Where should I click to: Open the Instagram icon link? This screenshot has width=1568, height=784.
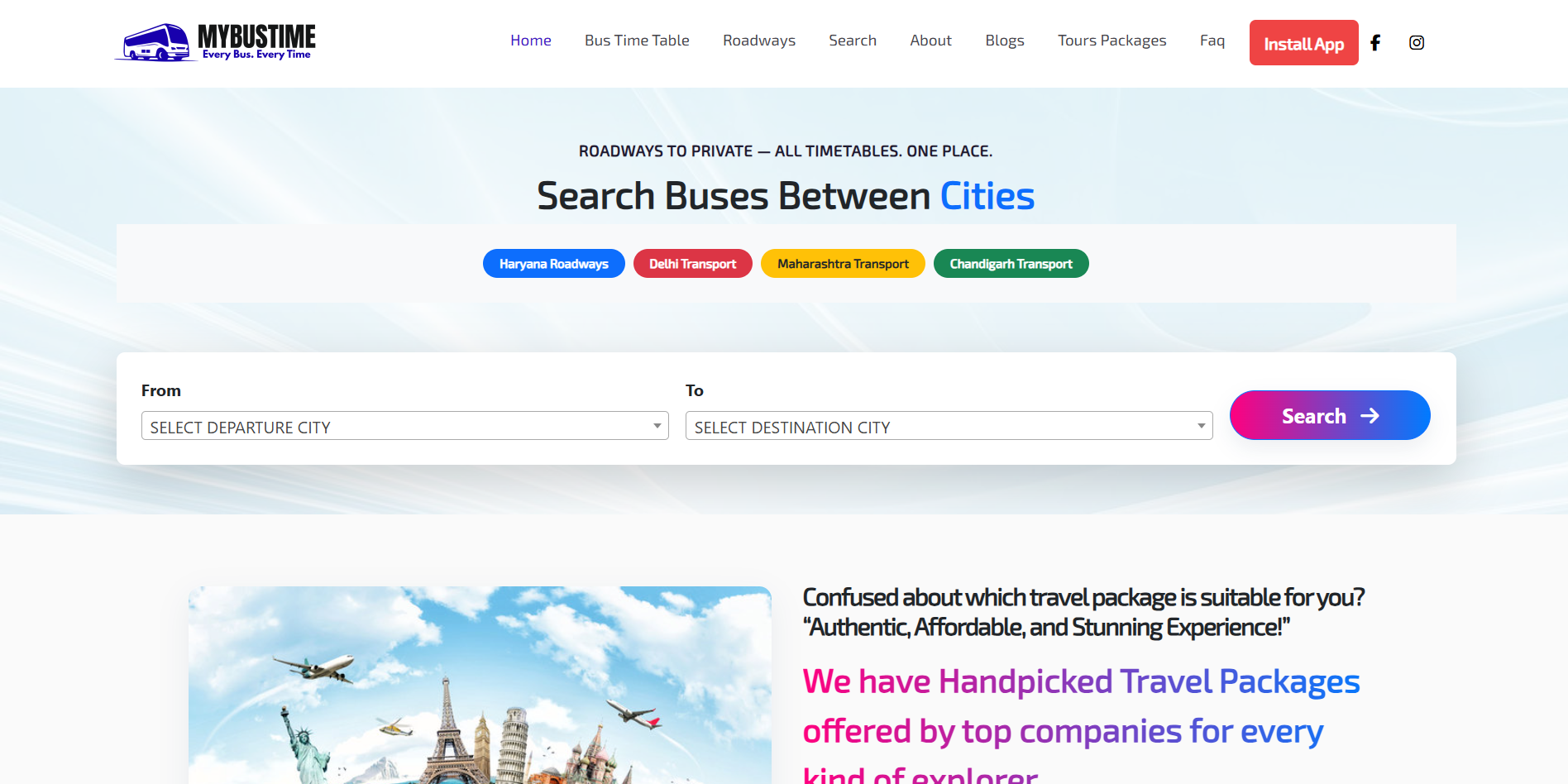(x=1417, y=42)
